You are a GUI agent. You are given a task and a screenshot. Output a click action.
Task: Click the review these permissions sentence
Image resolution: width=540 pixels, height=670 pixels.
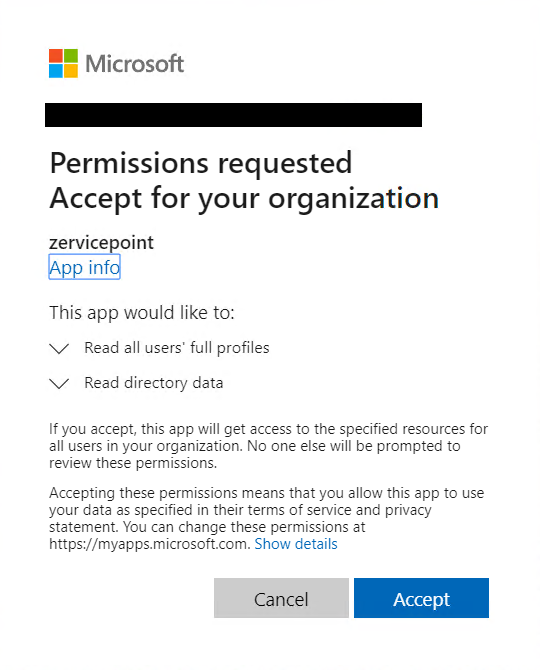point(133,463)
